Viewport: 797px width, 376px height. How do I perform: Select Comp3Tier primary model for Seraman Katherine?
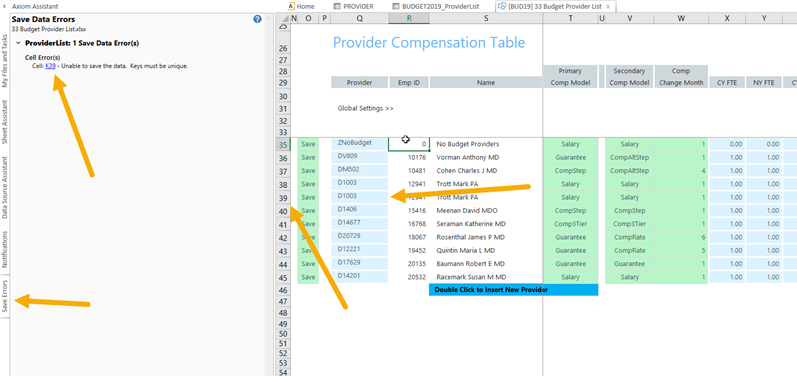570,224
